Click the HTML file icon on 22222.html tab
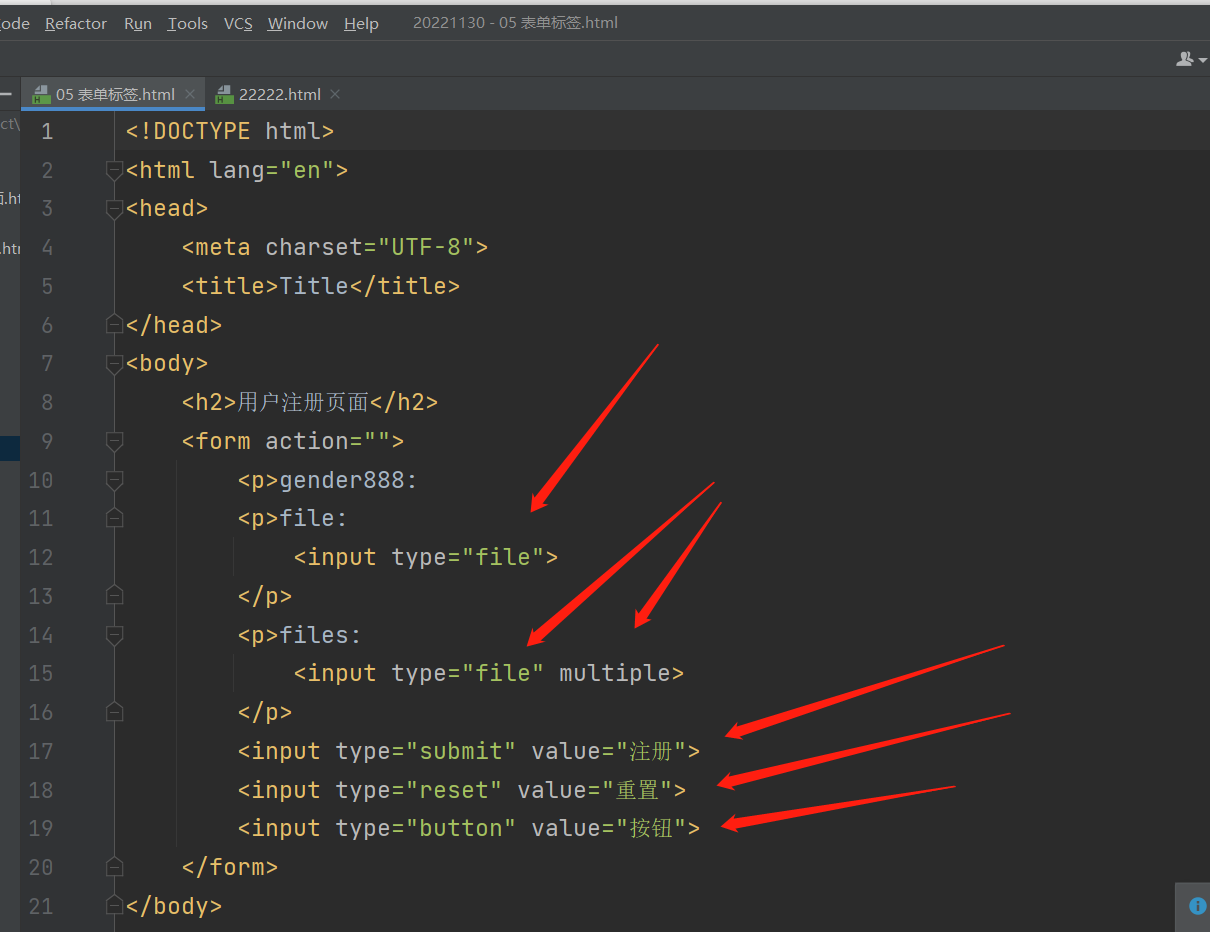 (224, 94)
